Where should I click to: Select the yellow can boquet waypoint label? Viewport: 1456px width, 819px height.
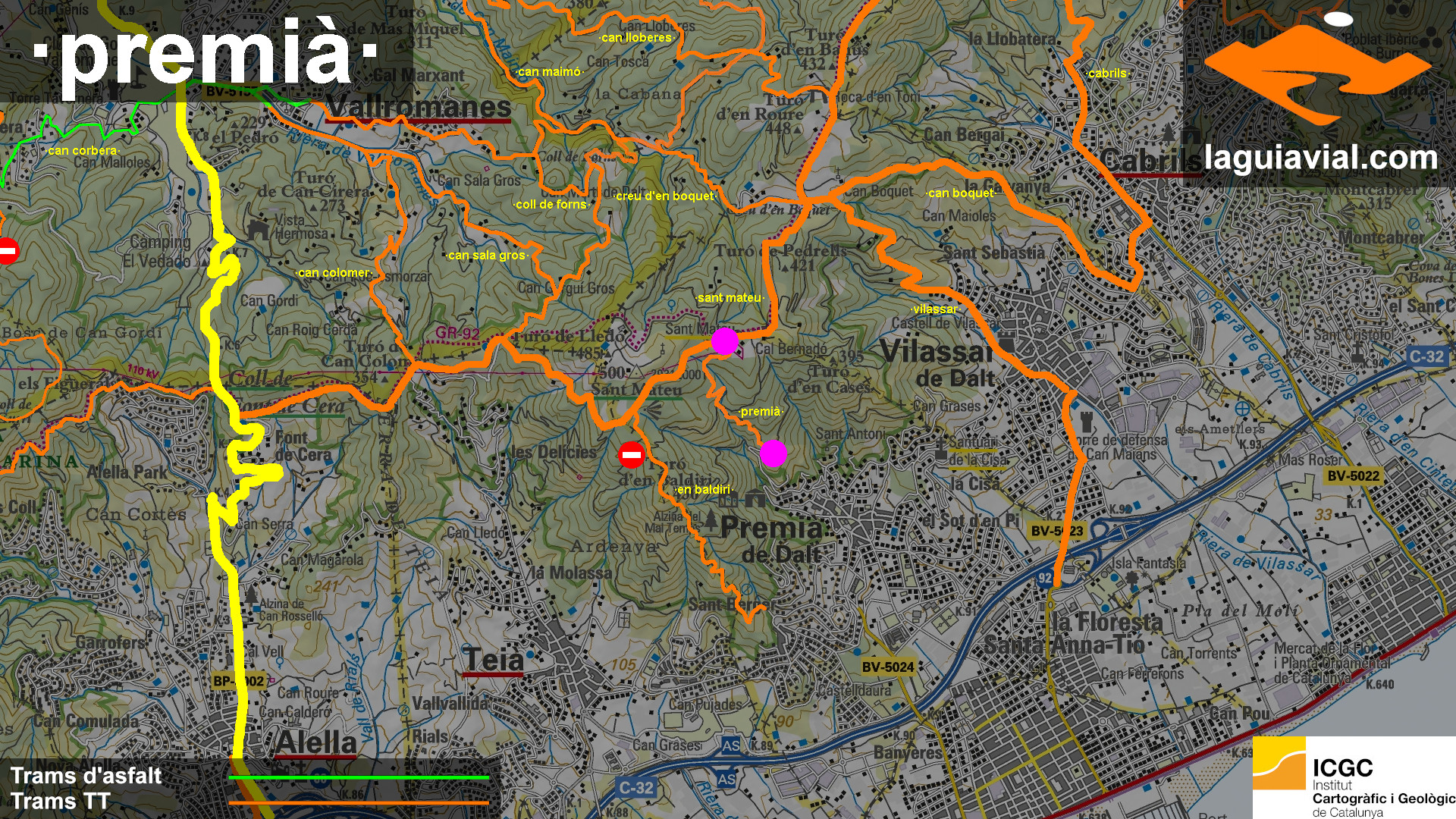tap(960, 193)
